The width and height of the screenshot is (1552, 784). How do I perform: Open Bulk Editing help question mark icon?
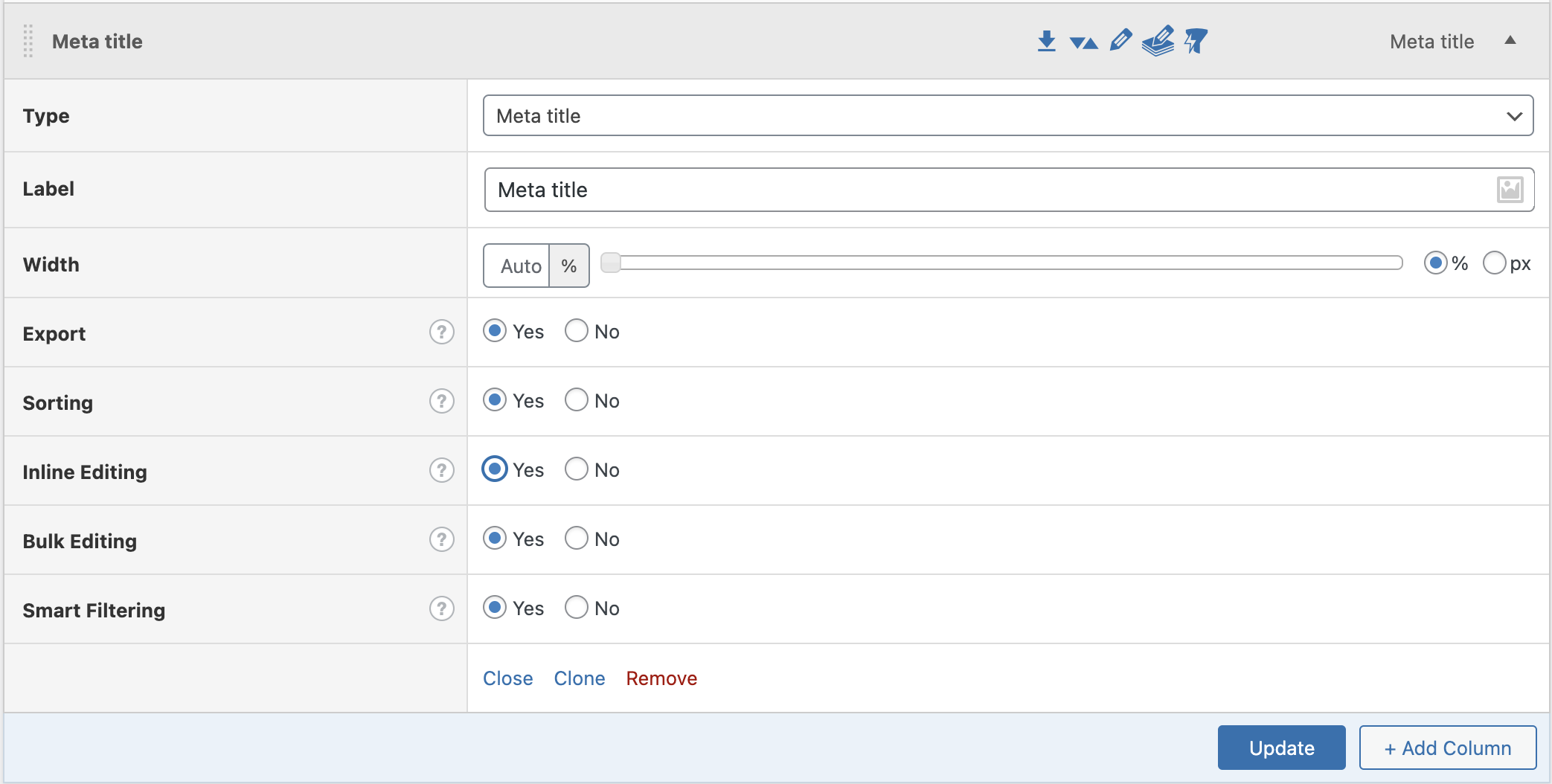[x=442, y=539]
